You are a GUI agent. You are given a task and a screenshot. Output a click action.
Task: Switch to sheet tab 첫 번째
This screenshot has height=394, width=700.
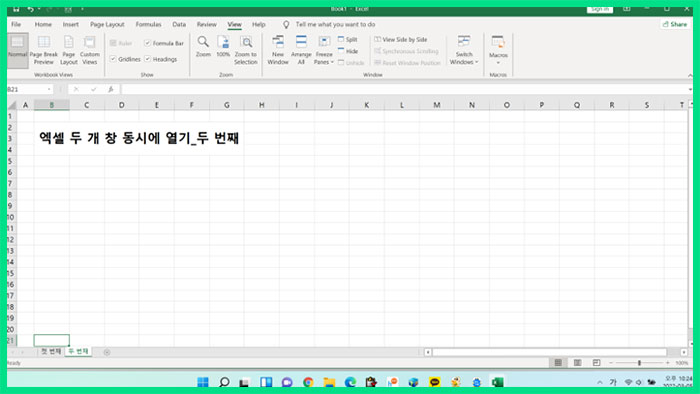(51, 352)
